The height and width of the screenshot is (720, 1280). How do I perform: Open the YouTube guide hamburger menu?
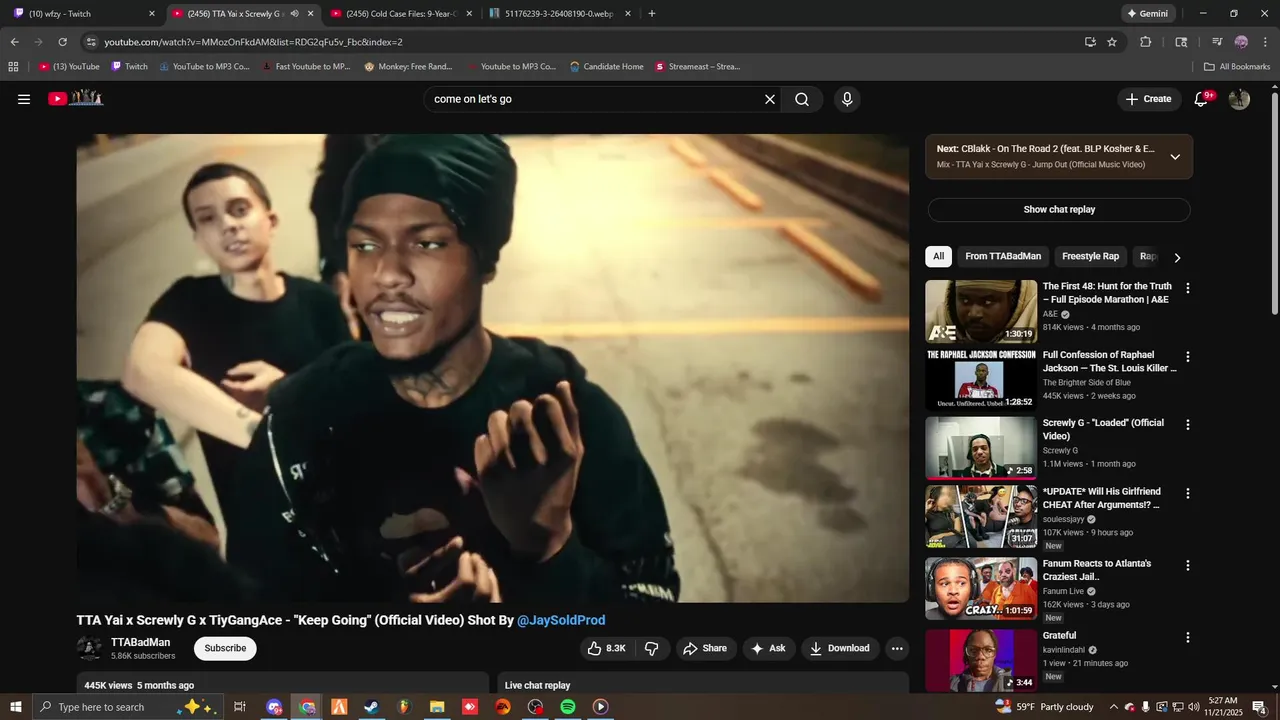[24, 99]
